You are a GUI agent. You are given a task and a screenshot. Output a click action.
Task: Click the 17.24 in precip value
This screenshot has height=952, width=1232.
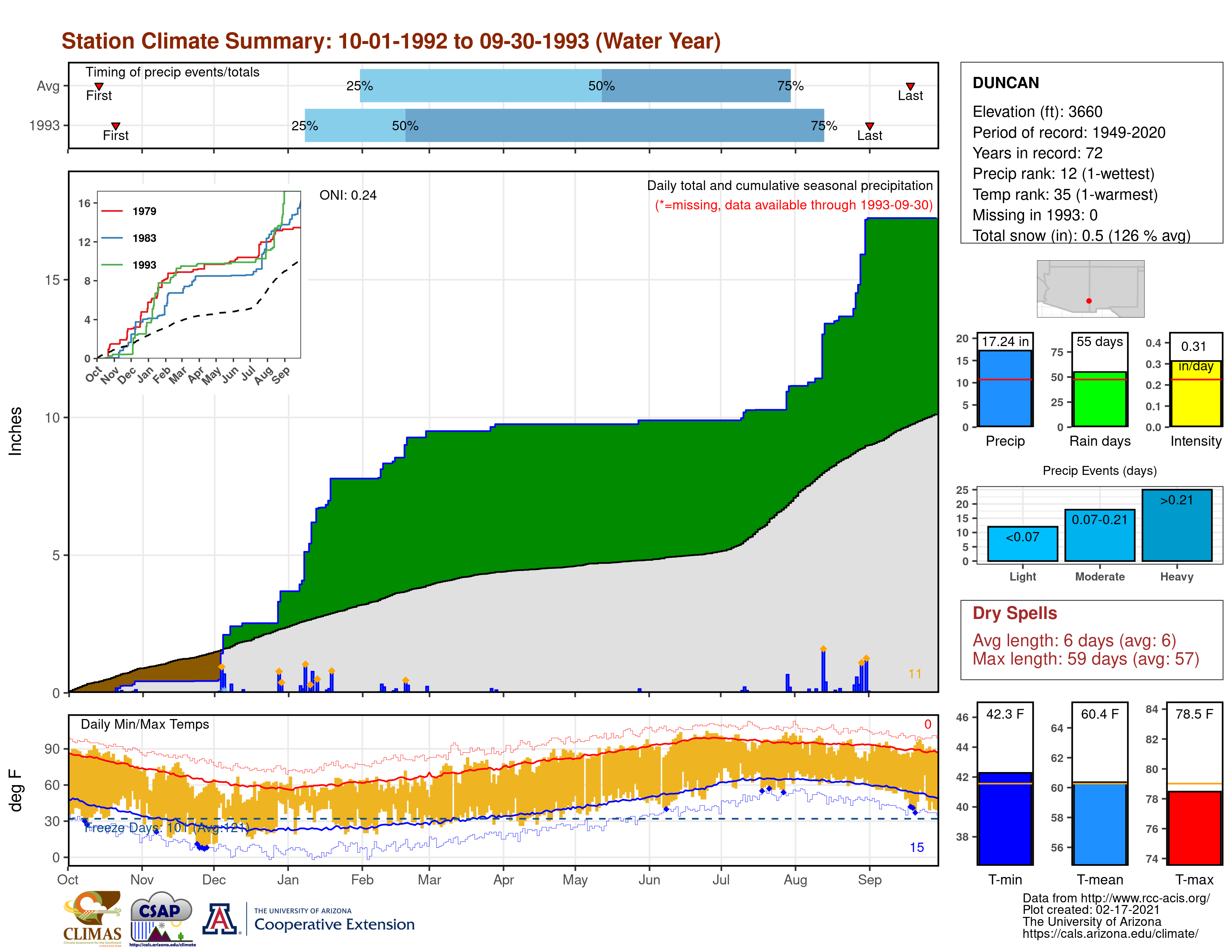tap(1005, 341)
